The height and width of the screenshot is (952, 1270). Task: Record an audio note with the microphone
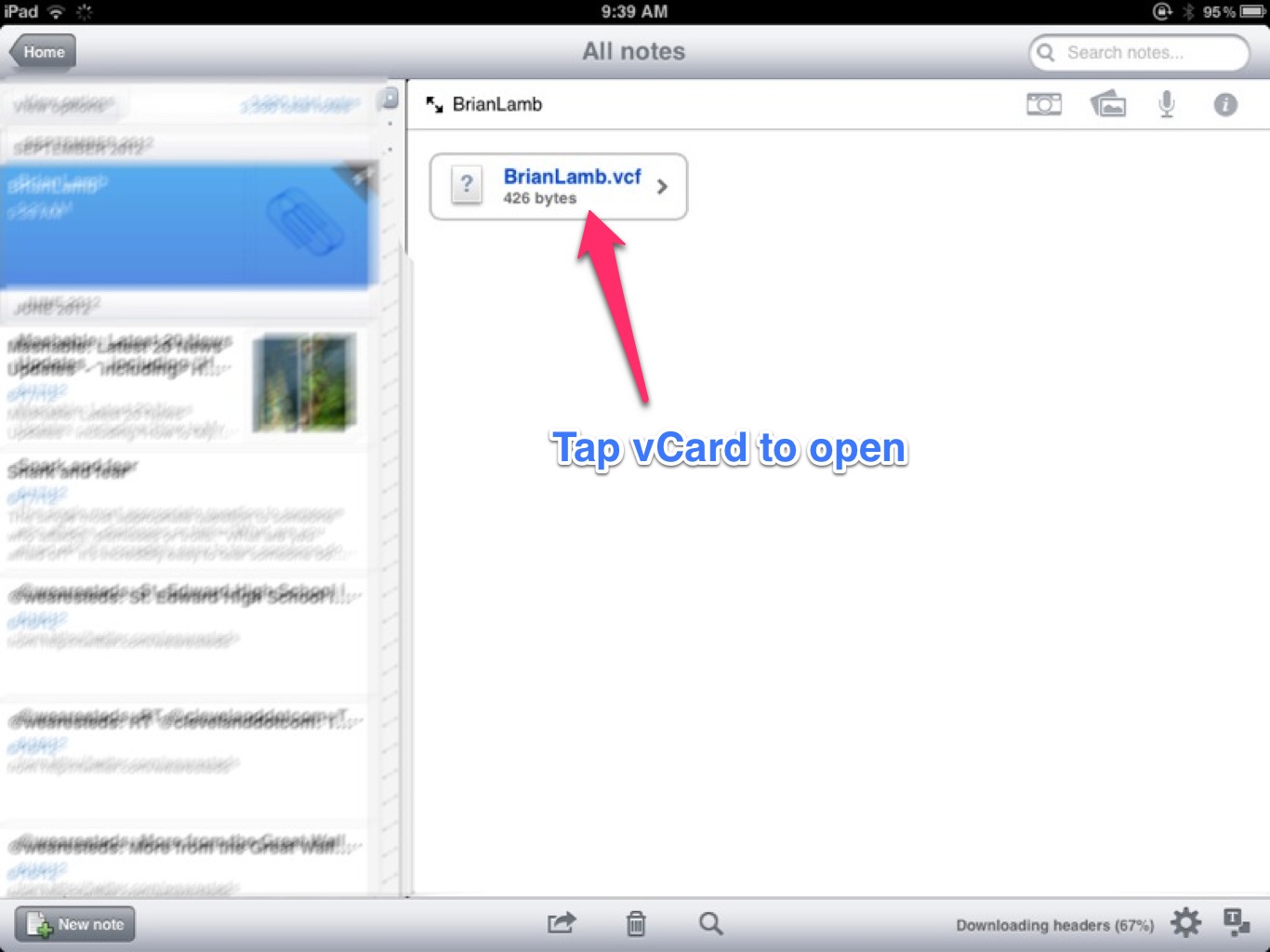[1166, 104]
